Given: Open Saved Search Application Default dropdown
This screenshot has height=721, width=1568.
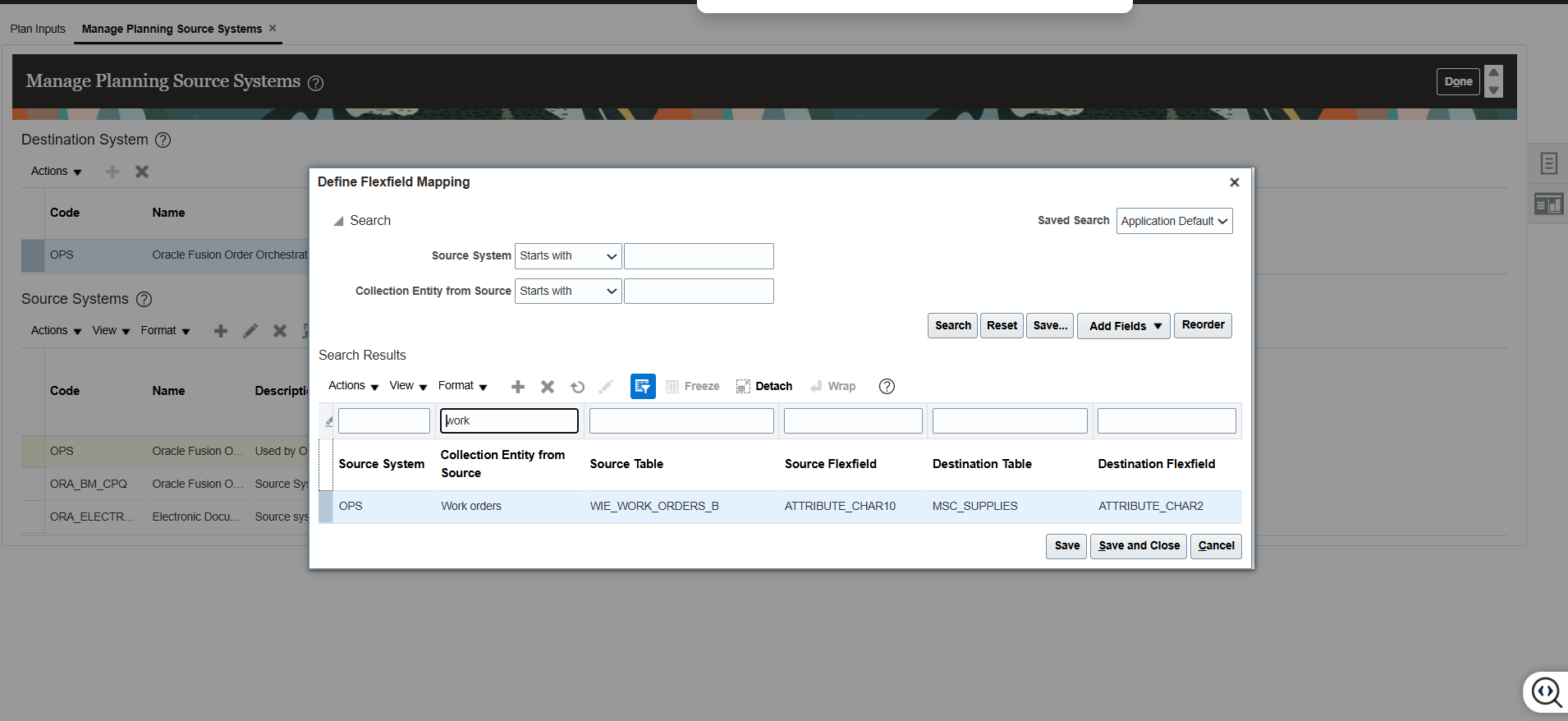Looking at the screenshot, I should [x=1174, y=221].
